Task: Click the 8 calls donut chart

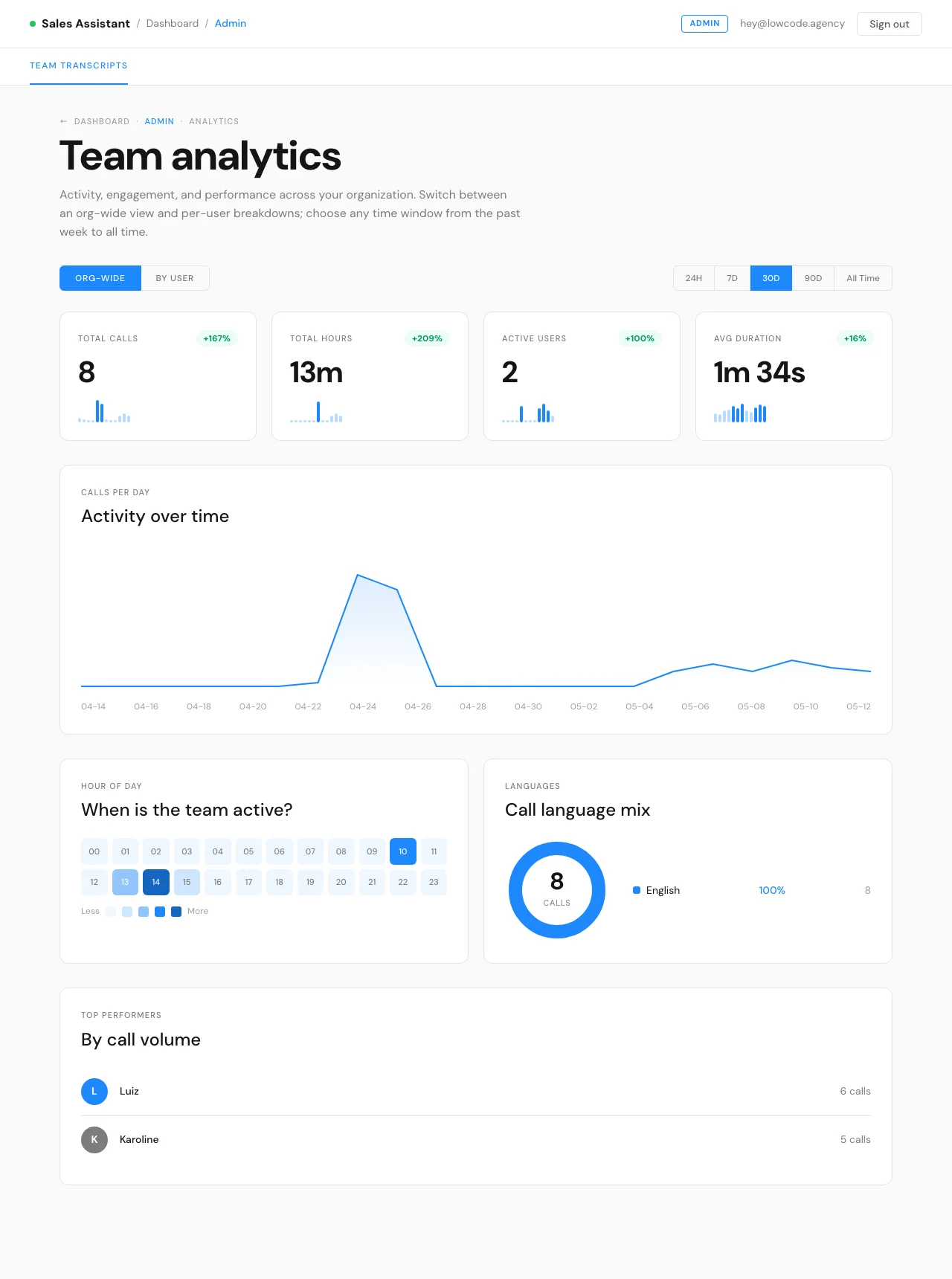Action: pyautogui.click(x=557, y=890)
